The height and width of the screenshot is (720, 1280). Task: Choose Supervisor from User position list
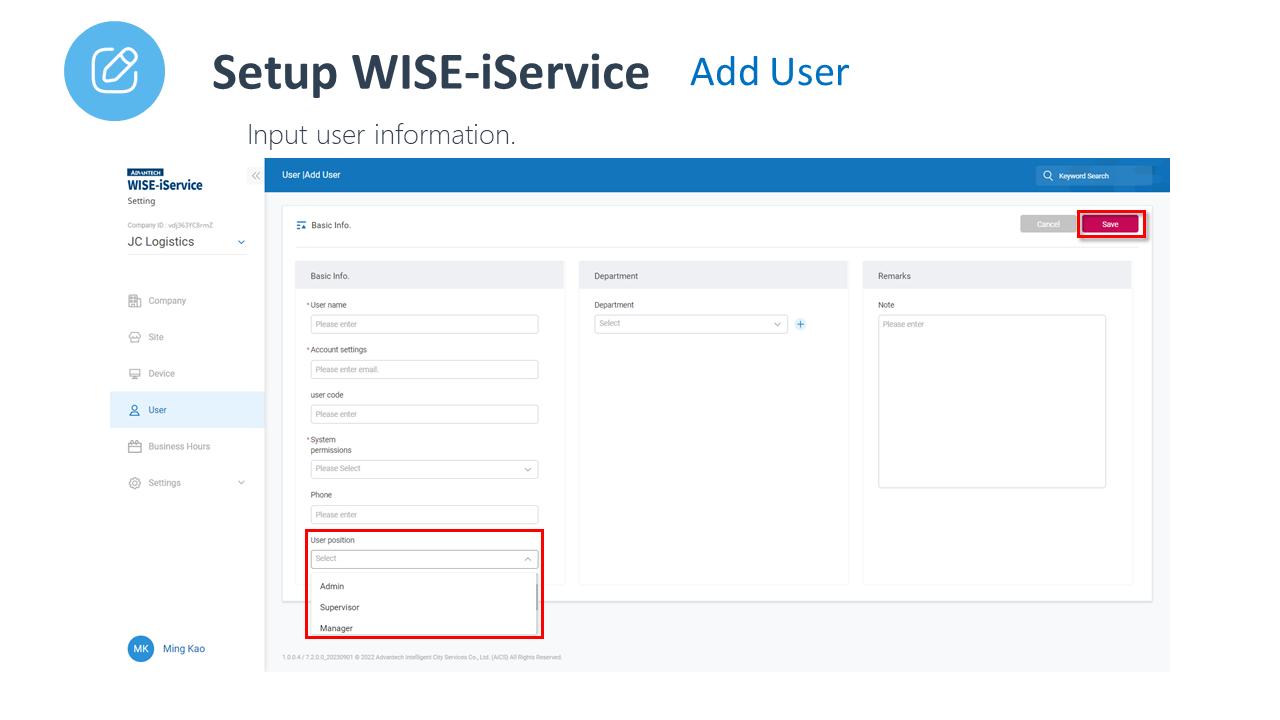point(340,608)
